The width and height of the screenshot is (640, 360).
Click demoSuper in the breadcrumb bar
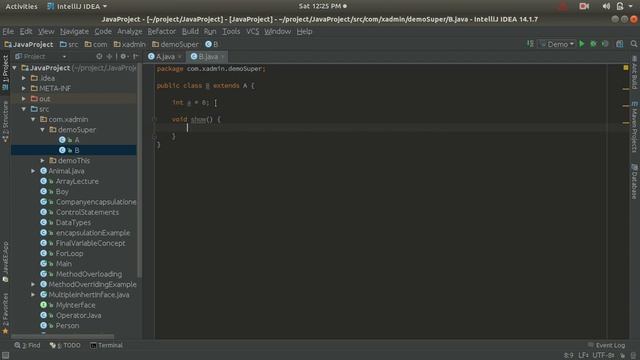175,44
